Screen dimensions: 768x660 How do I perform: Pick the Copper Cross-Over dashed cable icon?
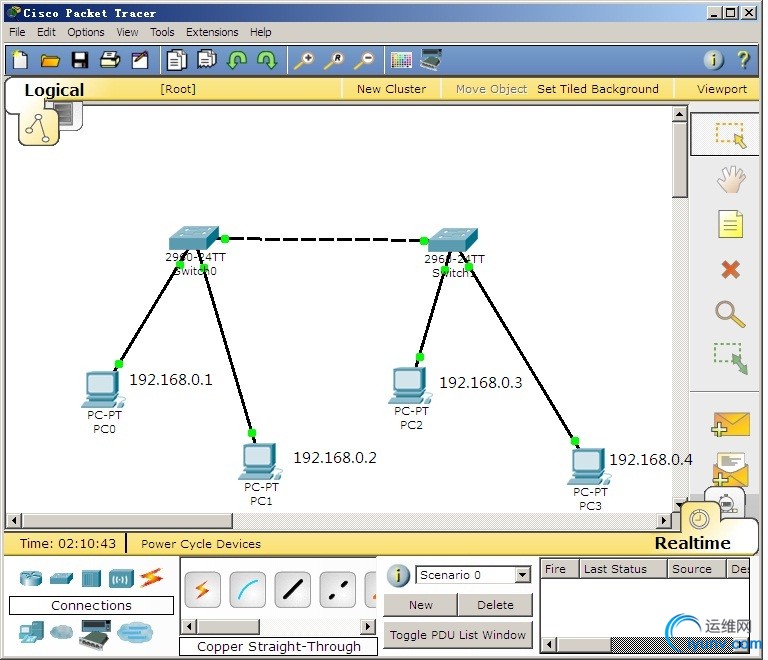coord(337,589)
